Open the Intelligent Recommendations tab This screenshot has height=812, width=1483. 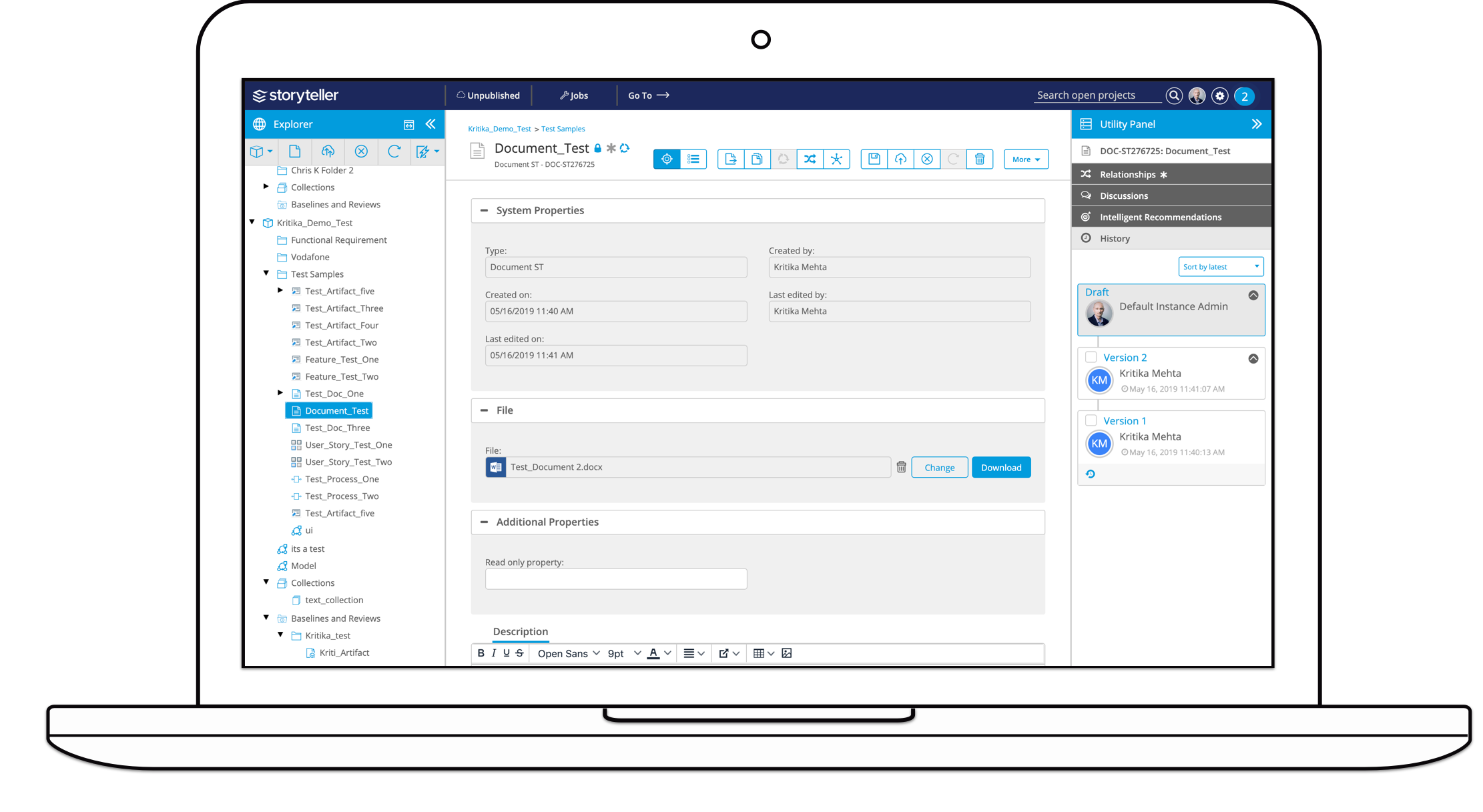pyautogui.click(x=1171, y=217)
